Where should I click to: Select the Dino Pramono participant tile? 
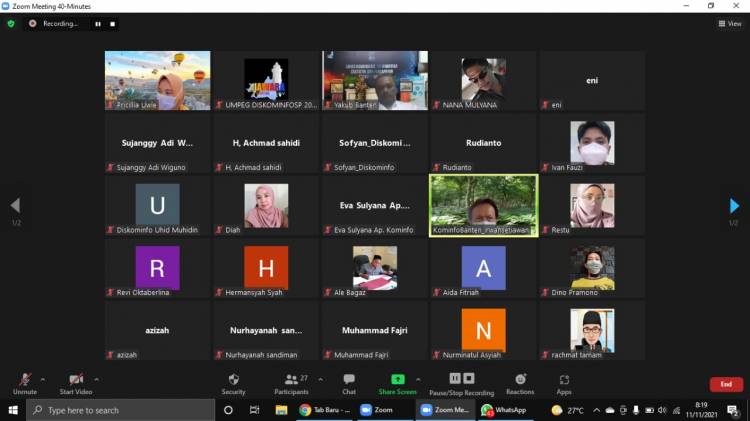pyautogui.click(x=592, y=268)
